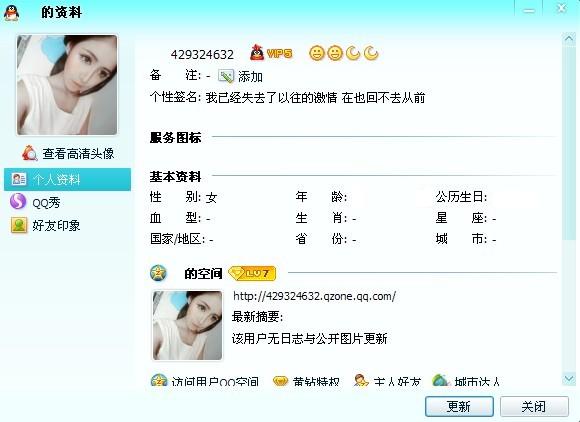Click the 更新 button

pos(459,406)
